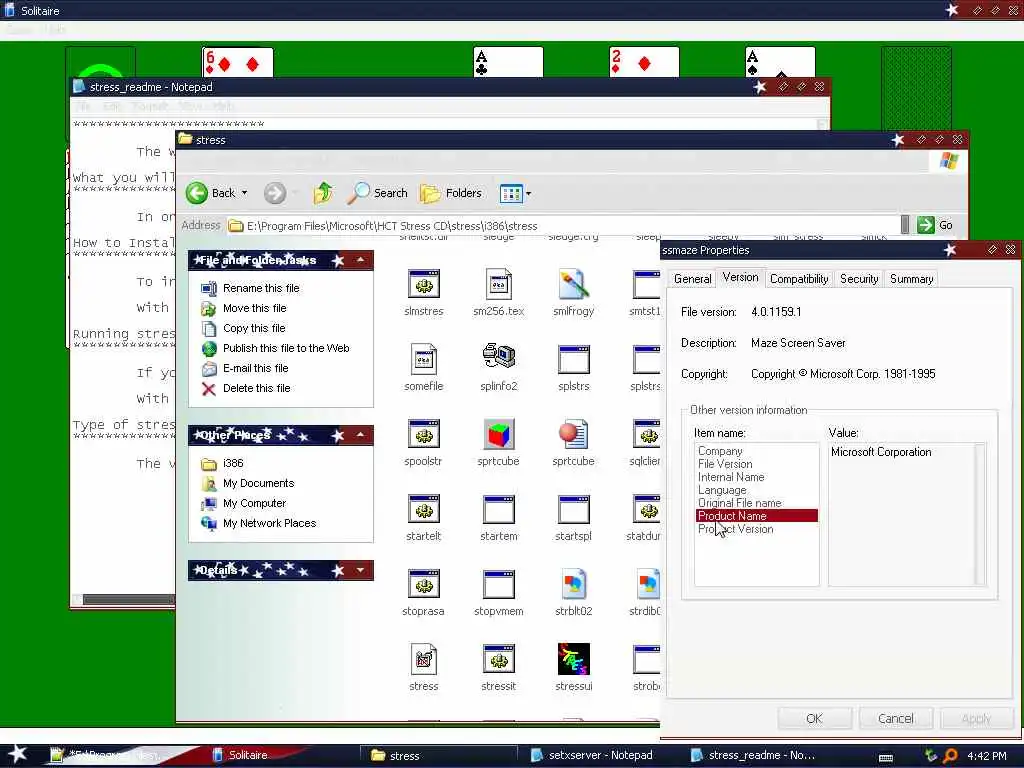
Task: Select the stoprasa file icon
Action: click(x=423, y=584)
